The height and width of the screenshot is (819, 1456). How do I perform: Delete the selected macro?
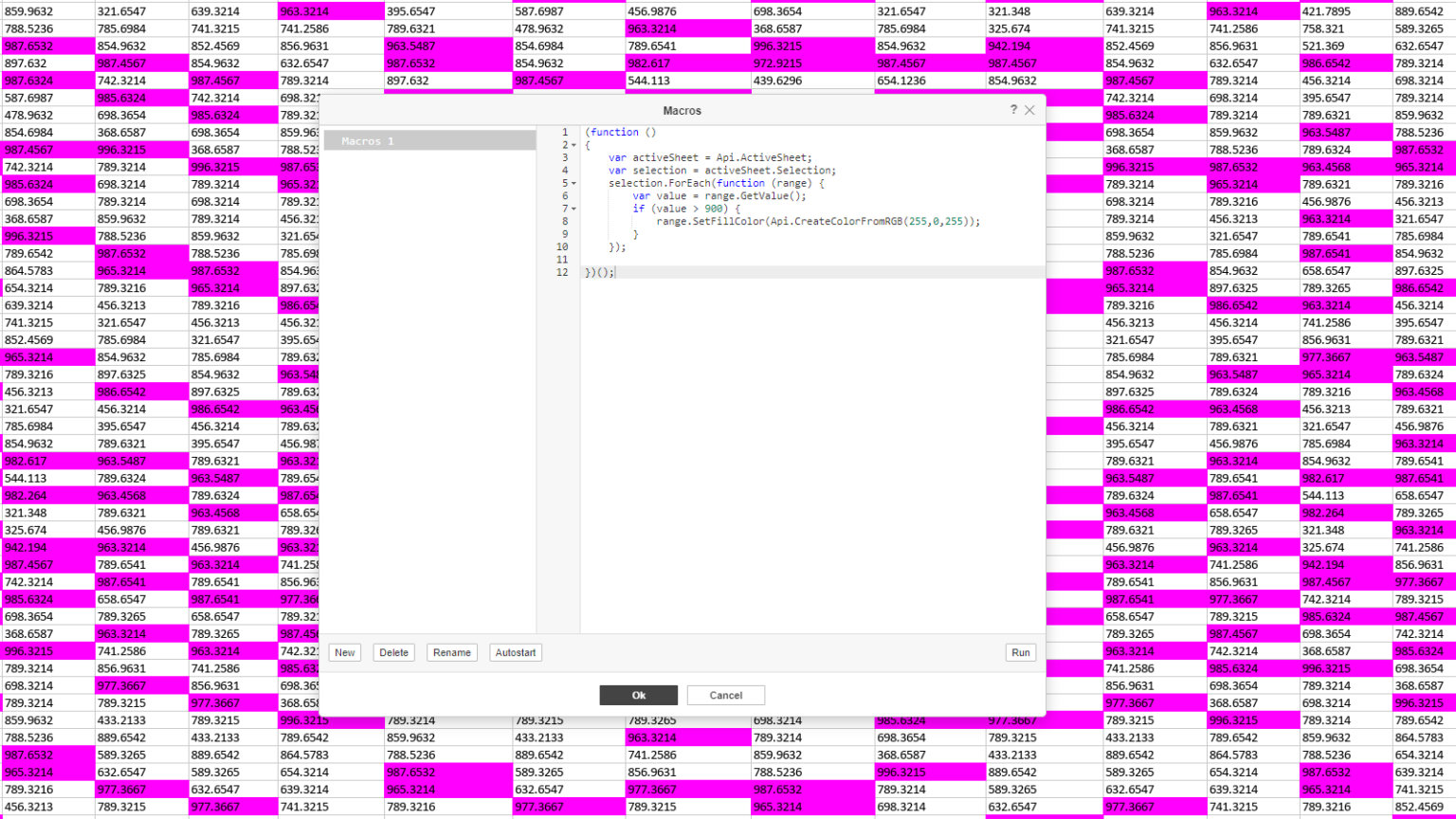pyautogui.click(x=393, y=652)
